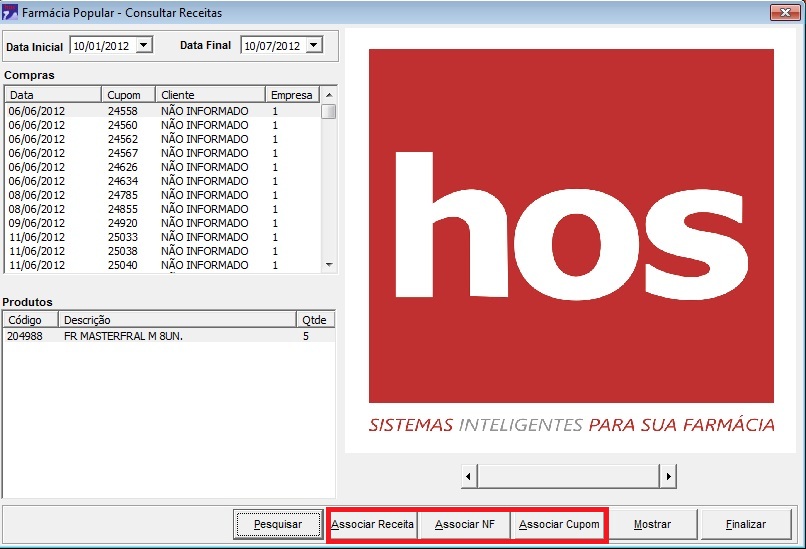Image resolution: width=806 pixels, height=549 pixels.
Task: Click the Data Inicial date field
Action: [x=100, y=46]
